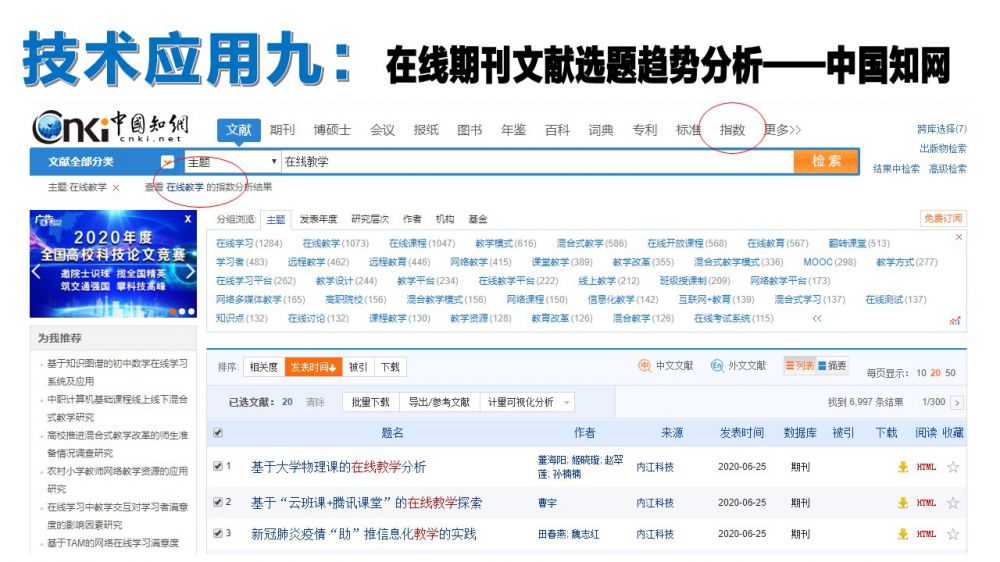This screenshot has width=1000, height=562.
Task: Star the first article as favorite
Action: (x=953, y=467)
